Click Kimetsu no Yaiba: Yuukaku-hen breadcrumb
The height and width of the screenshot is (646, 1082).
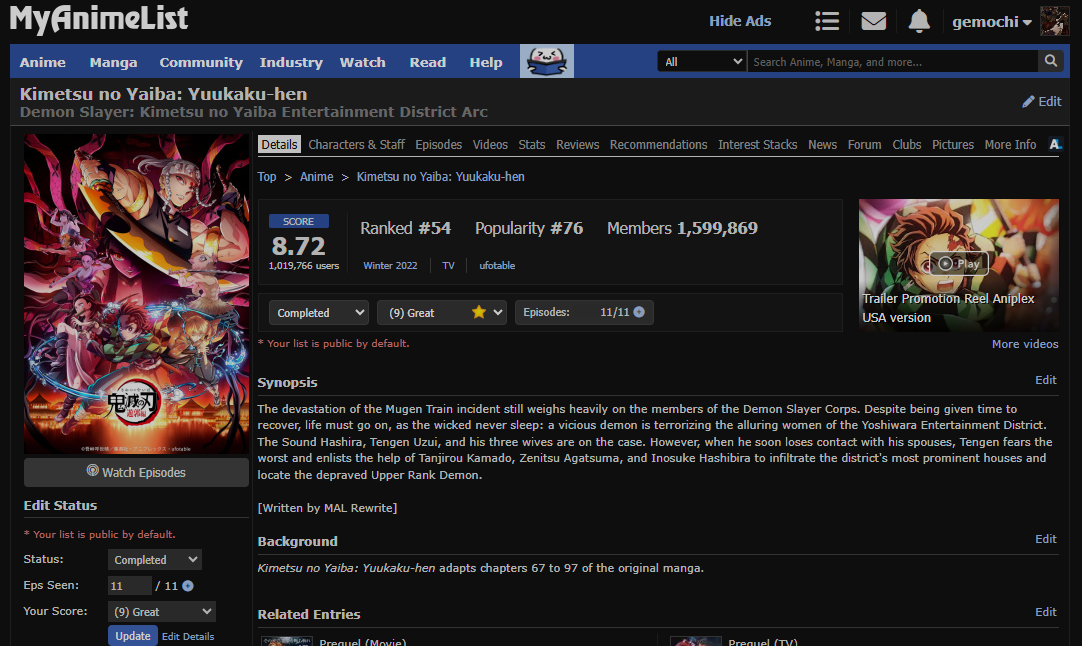point(440,177)
